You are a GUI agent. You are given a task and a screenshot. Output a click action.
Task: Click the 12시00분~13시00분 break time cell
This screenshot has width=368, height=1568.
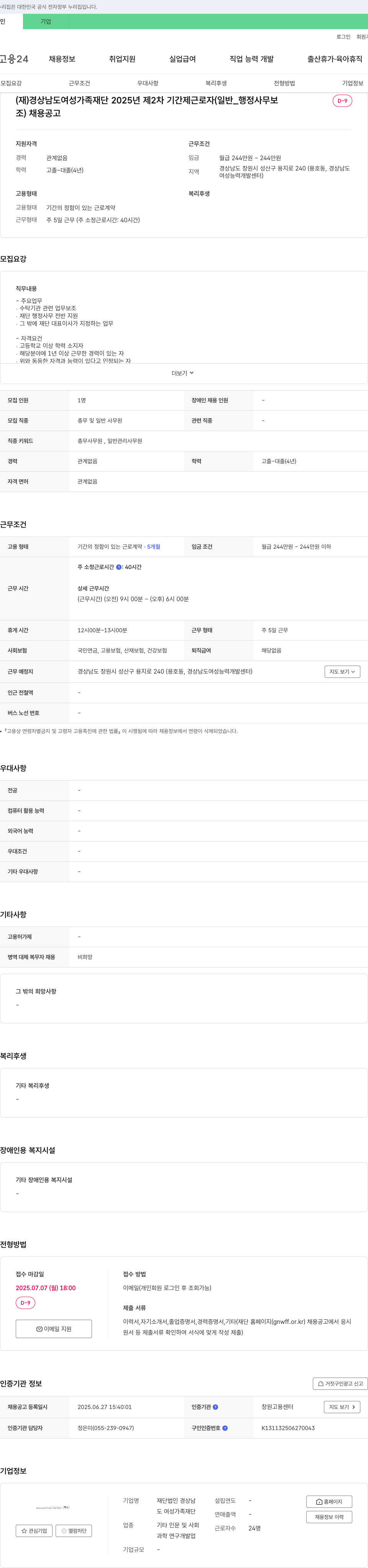click(102, 630)
